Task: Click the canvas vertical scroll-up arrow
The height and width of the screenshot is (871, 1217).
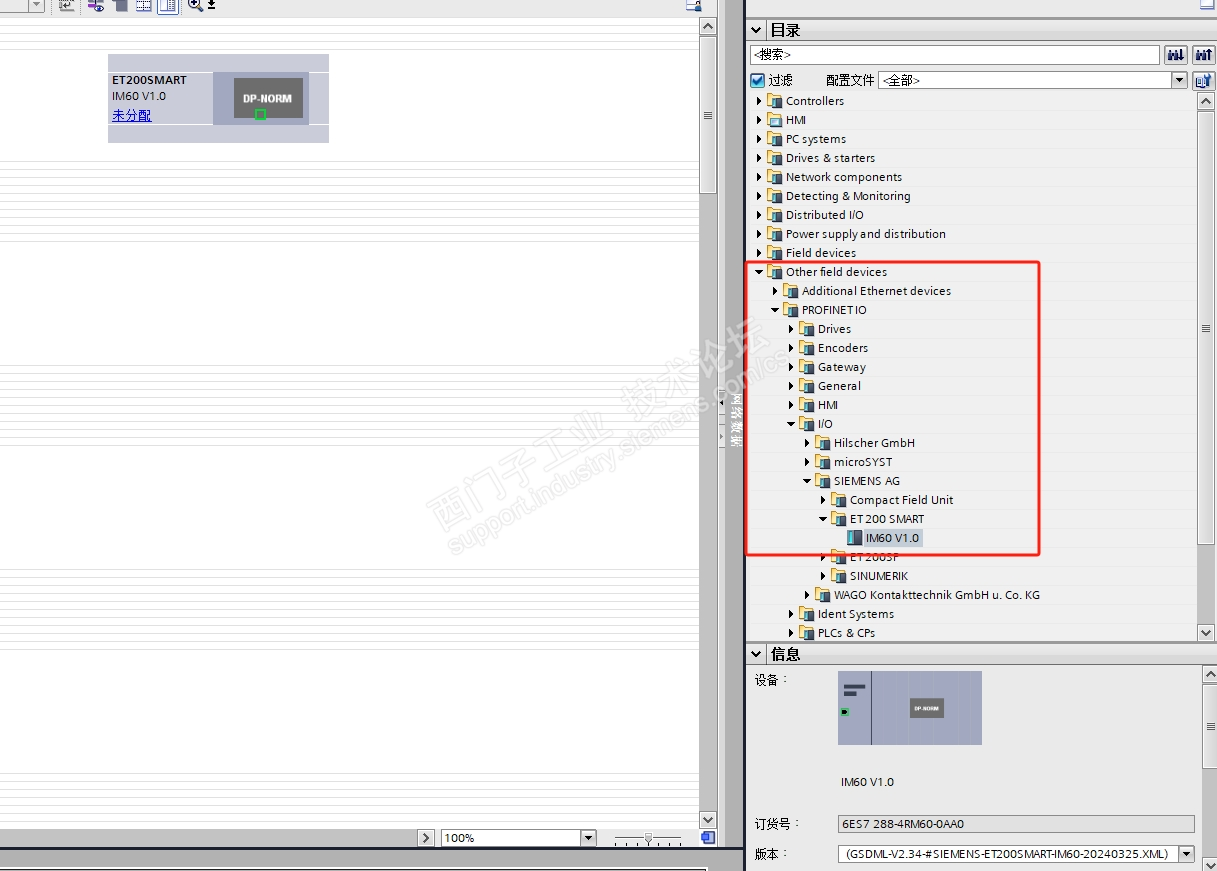Action: [x=708, y=27]
